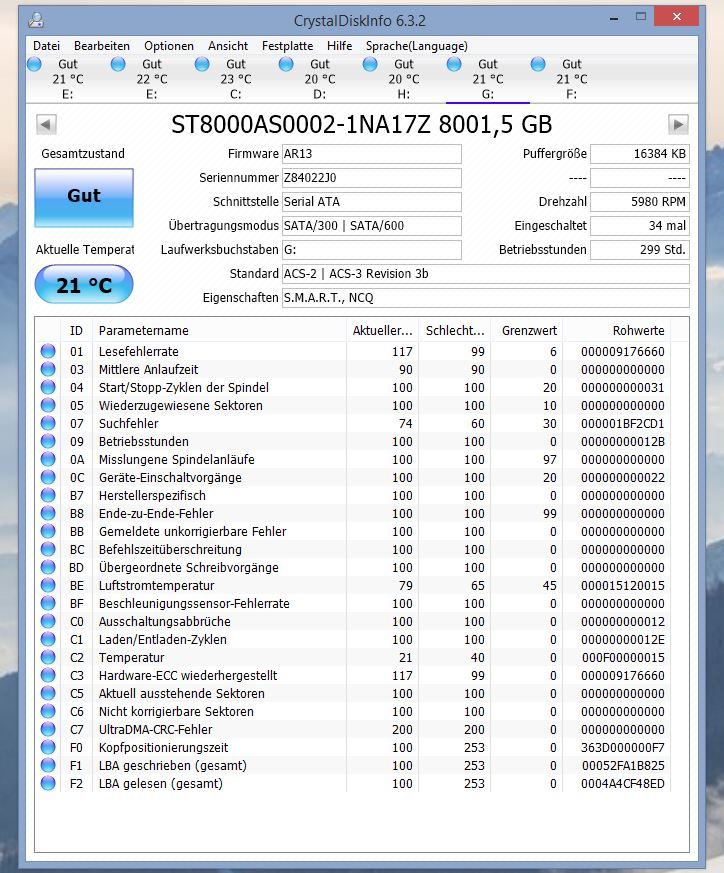Select the Beschleunigungssensor-Fehlerrate row text
Image resolution: width=724 pixels, height=873 pixels.
(x=194, y=604)
